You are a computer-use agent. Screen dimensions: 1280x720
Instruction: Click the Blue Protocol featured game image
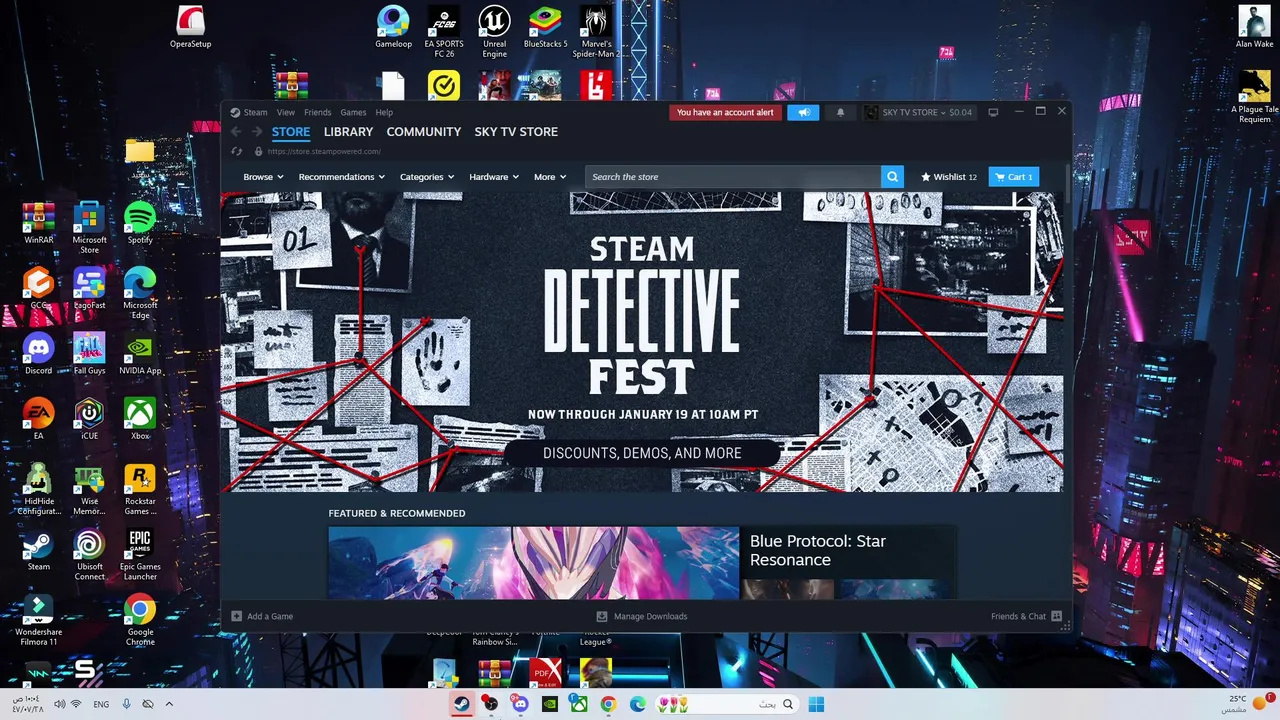[534, 563]
